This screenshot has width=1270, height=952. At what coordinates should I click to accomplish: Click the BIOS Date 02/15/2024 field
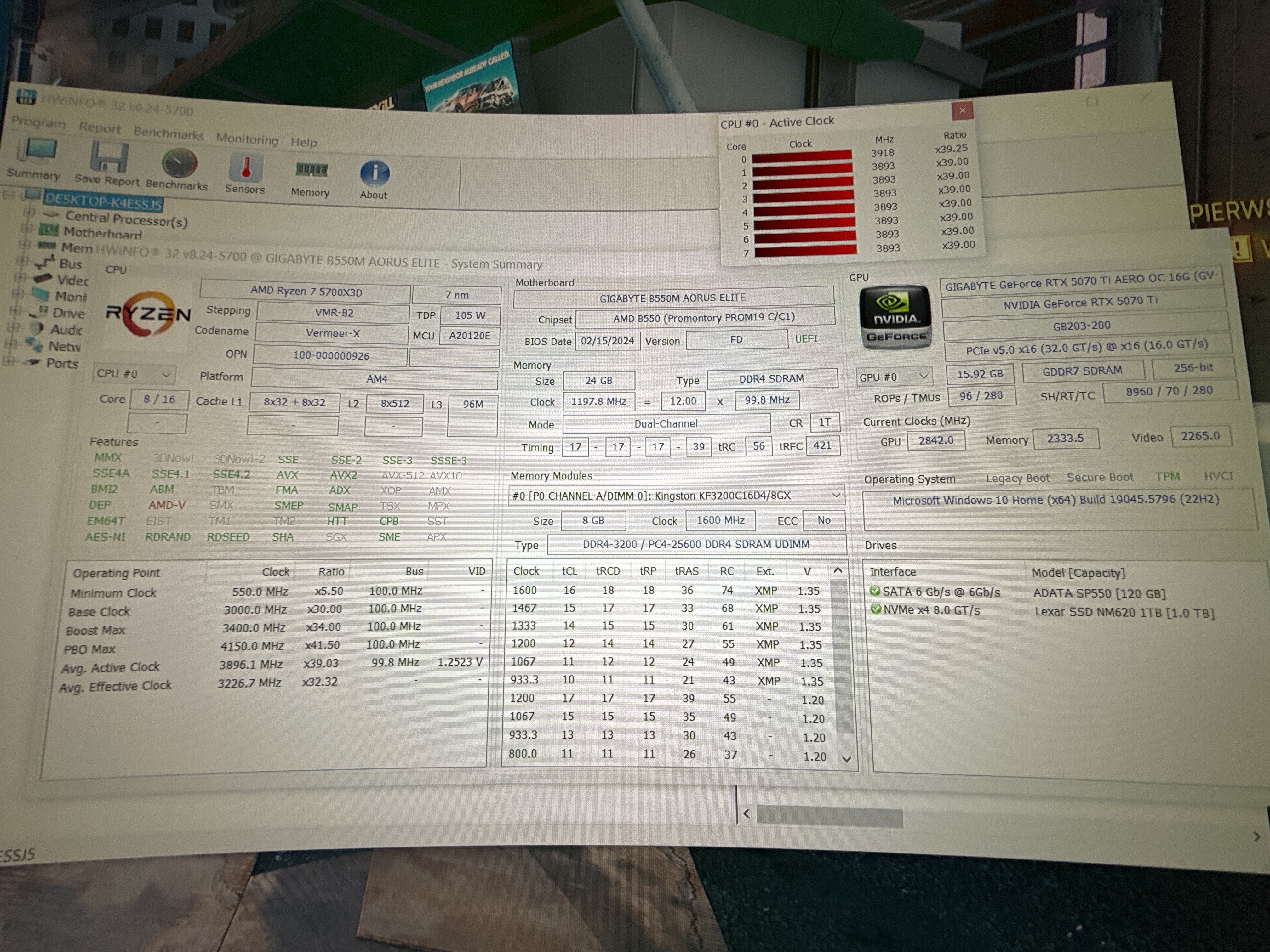tap(608, 341)
